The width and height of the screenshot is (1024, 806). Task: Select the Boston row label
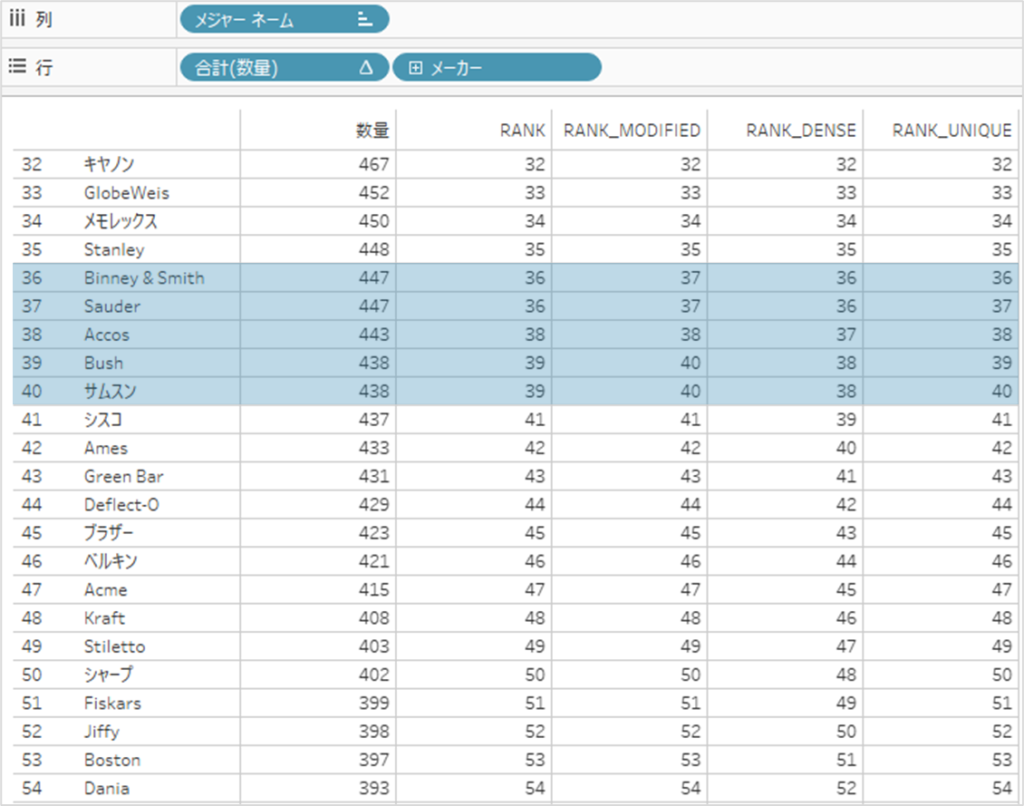[x=112, y=760]
